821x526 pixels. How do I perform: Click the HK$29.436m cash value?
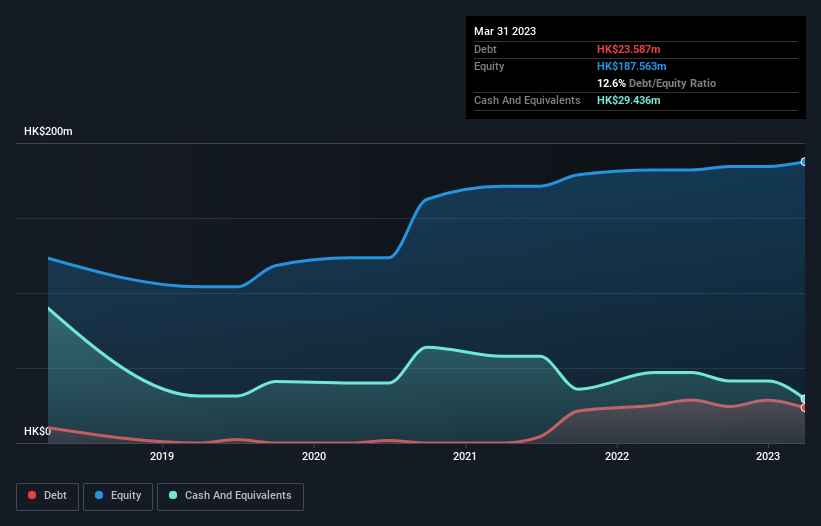point(628,100)
